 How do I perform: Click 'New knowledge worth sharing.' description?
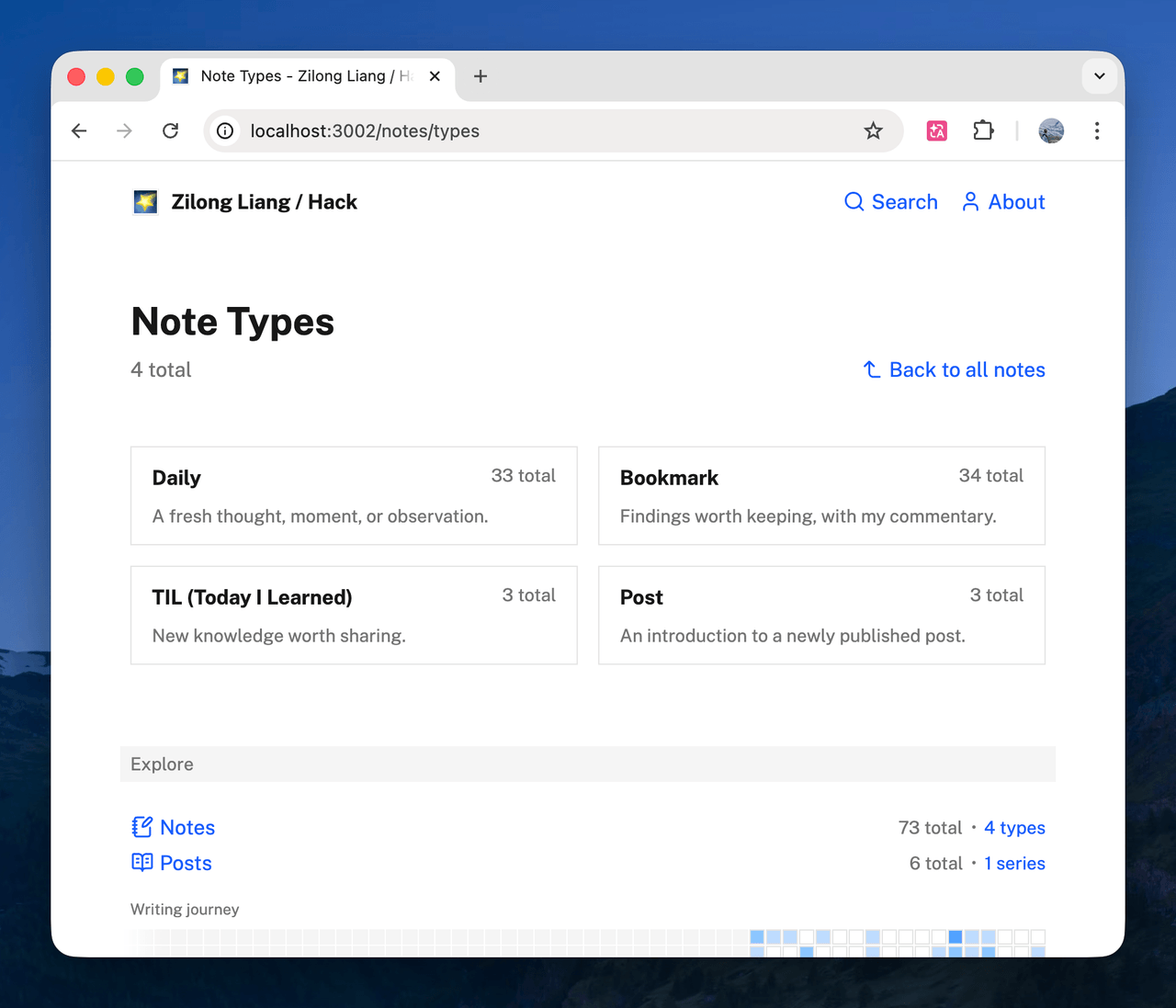(278, 636)
